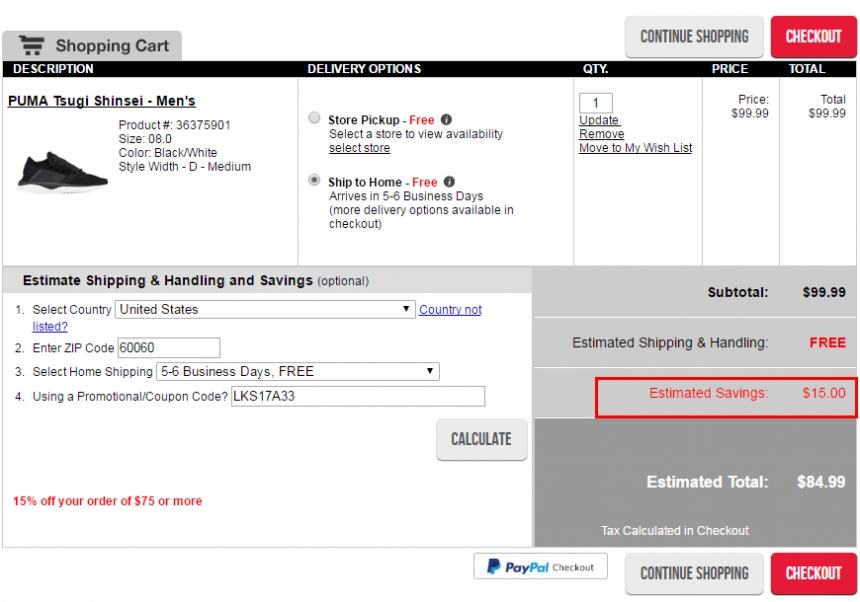Click the Product #: 36375901 text
Screen dimensions: 860x602
[x=174, y=125]
